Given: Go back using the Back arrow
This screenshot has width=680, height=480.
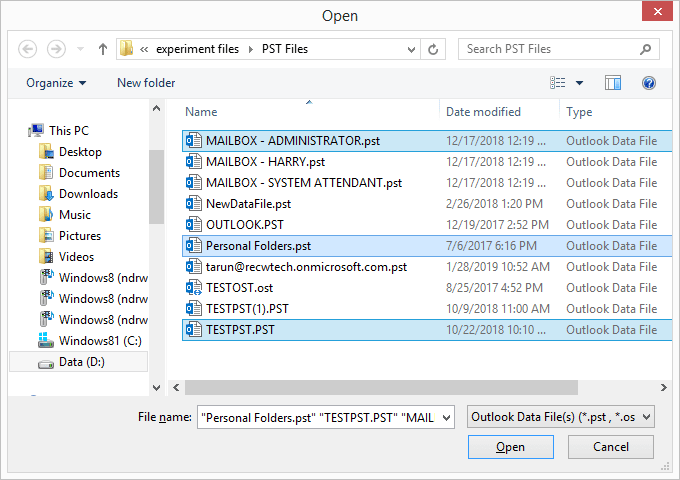Looking at the screenshot, I should [x=27, y=49].
